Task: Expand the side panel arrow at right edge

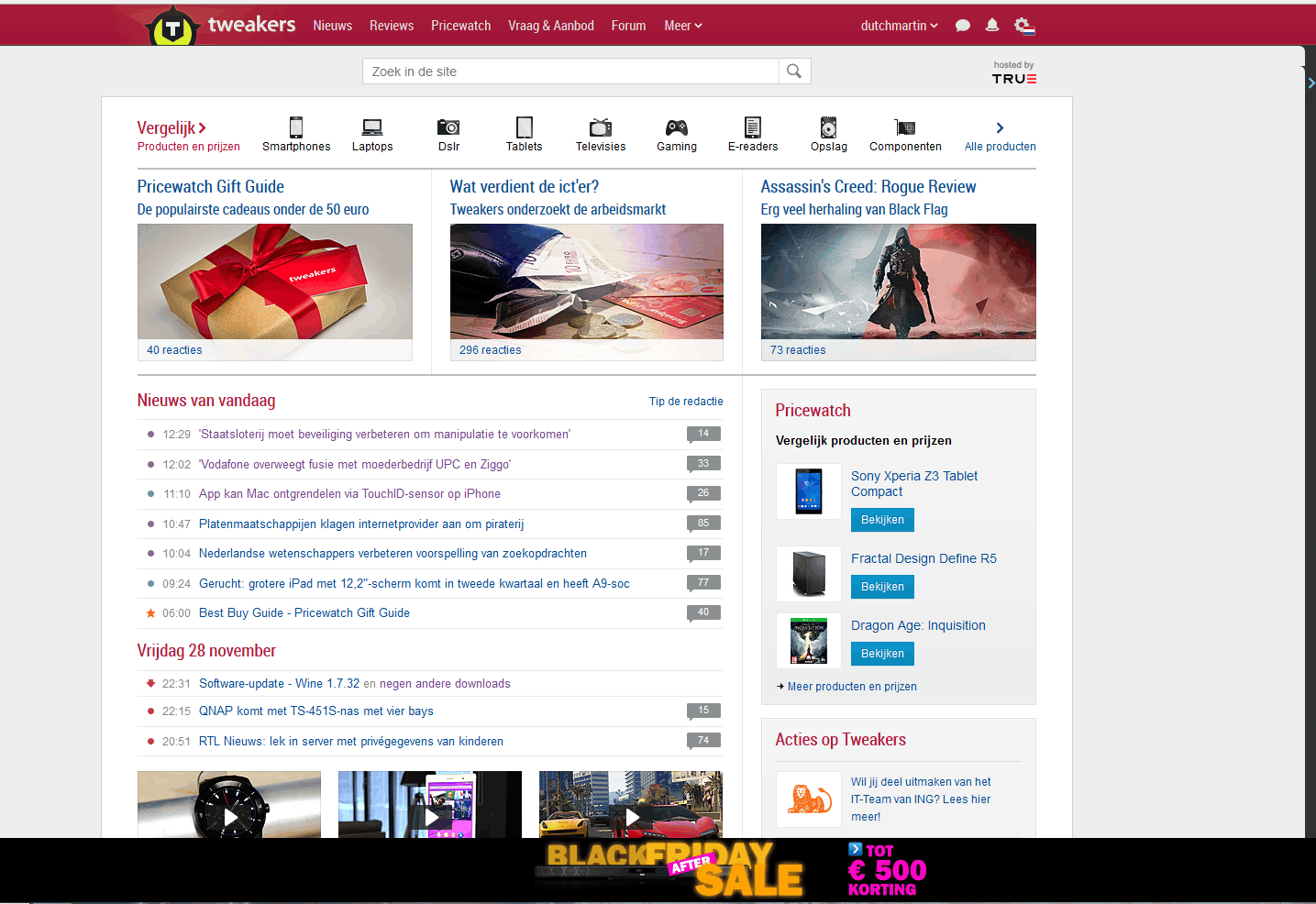Action: (x=1311, y=83)
